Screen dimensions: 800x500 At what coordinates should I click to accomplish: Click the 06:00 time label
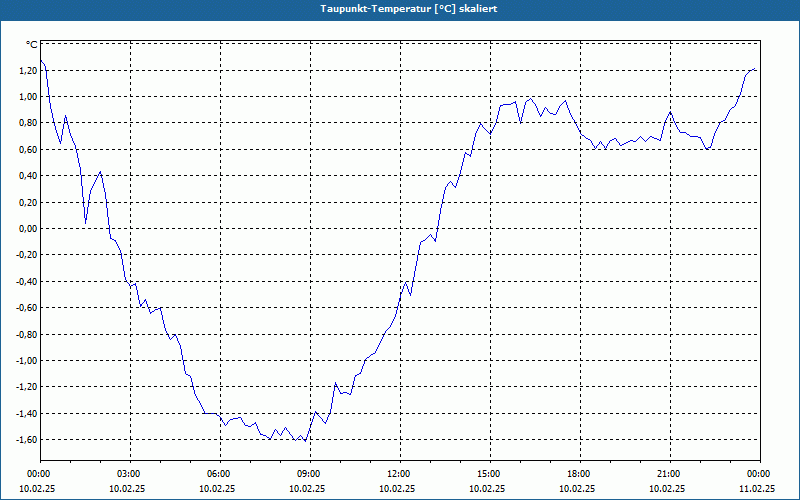click(x=220, y=474)
